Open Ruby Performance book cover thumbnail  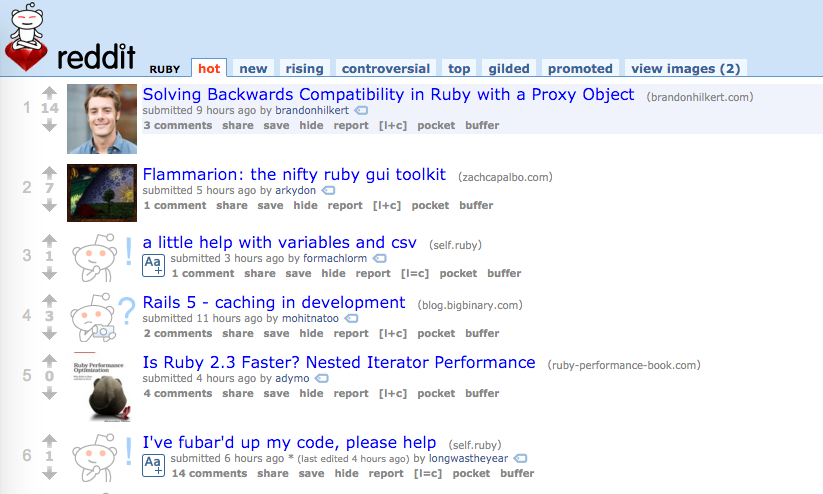coord(102,387)
